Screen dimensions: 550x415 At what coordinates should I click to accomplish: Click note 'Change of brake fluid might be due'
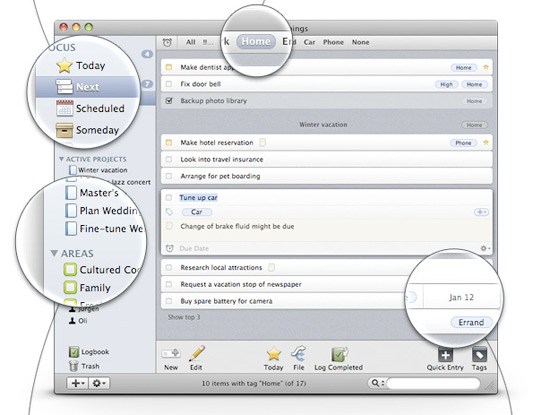coord(237,227)
